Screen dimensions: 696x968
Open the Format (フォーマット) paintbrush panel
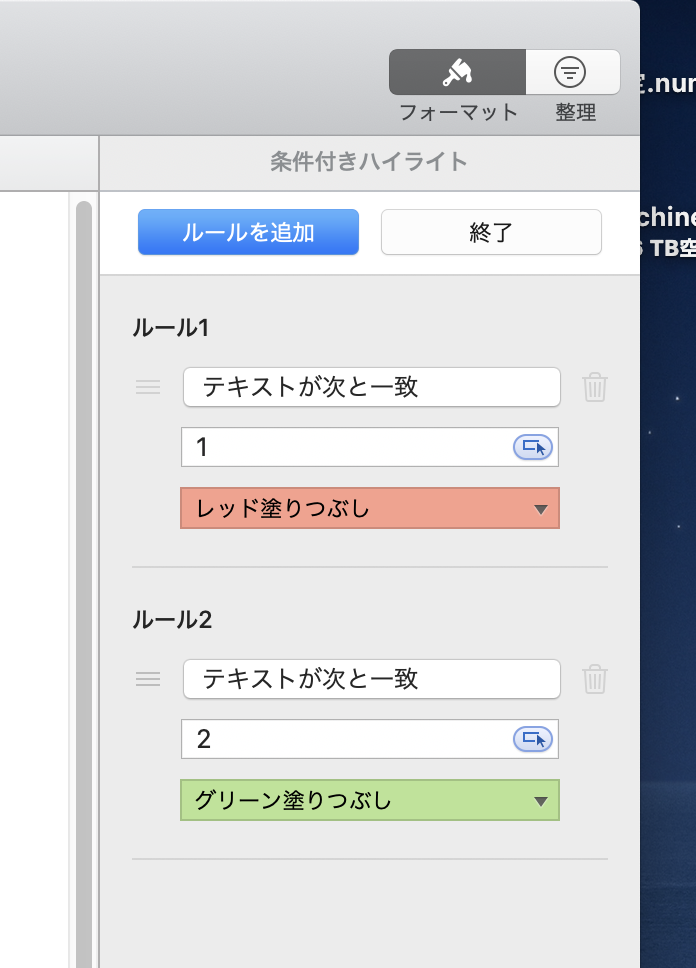coord(457,72)
